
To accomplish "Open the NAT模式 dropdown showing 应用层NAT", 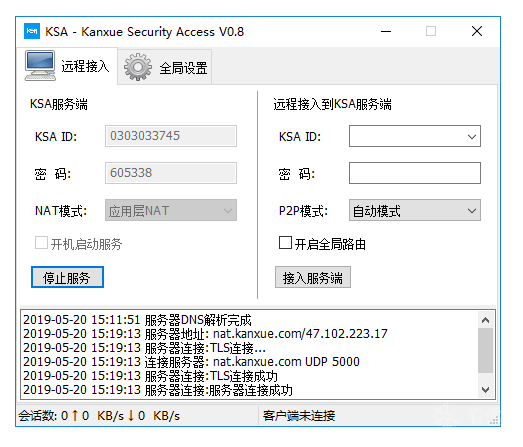I will point(171,210).
